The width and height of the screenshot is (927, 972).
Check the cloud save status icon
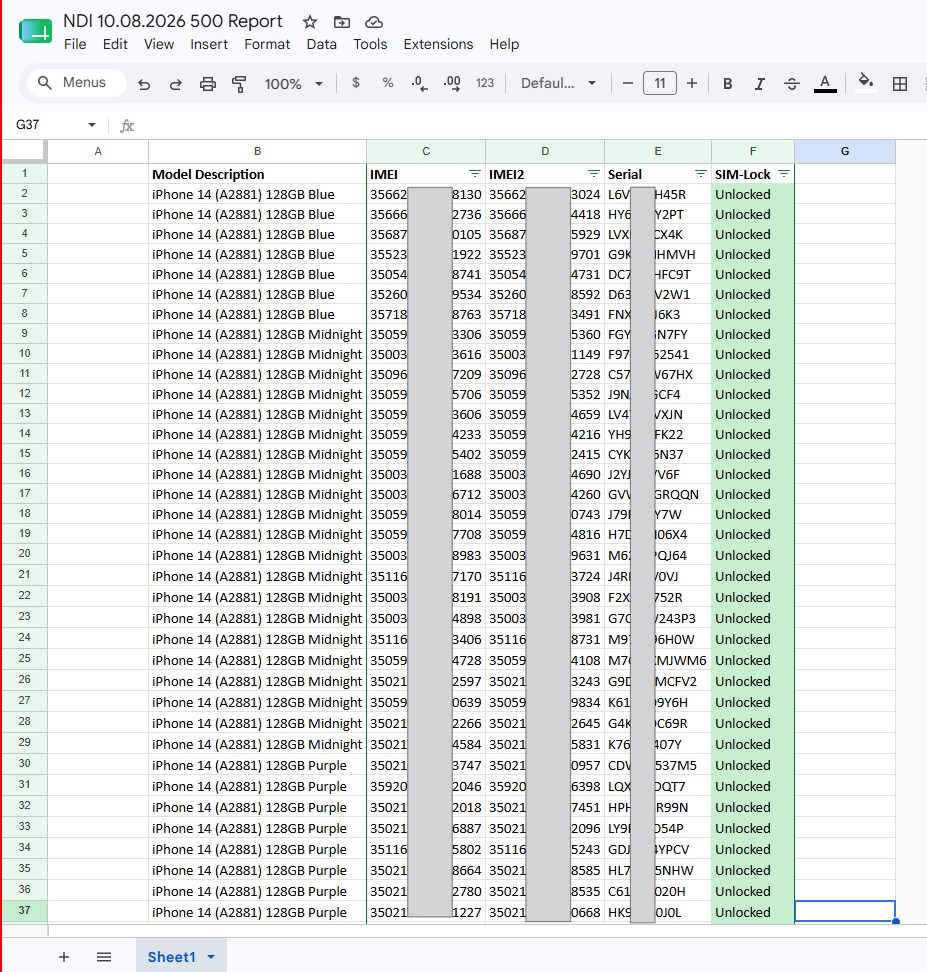tap(373, 22)
